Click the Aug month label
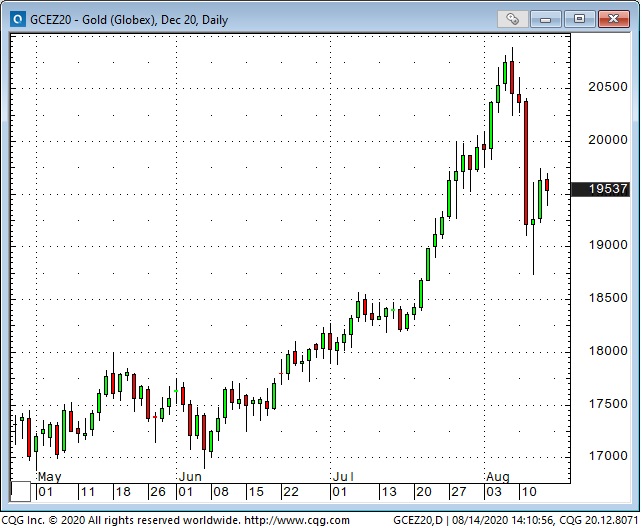This screenshot has height=528, width=642. [498, 477]
